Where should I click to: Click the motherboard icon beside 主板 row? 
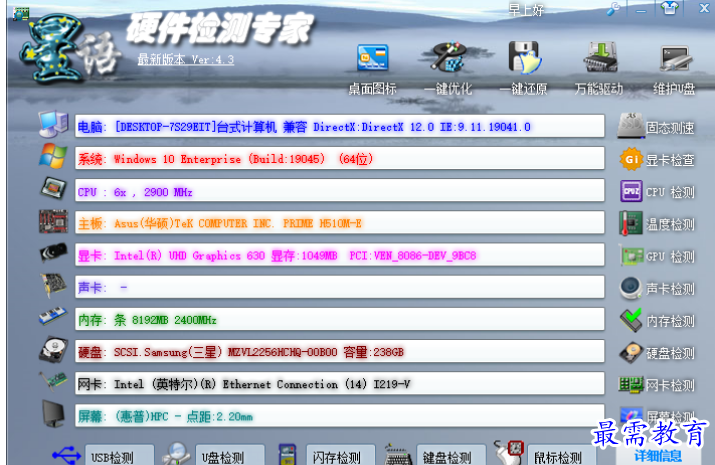point(53,221)
